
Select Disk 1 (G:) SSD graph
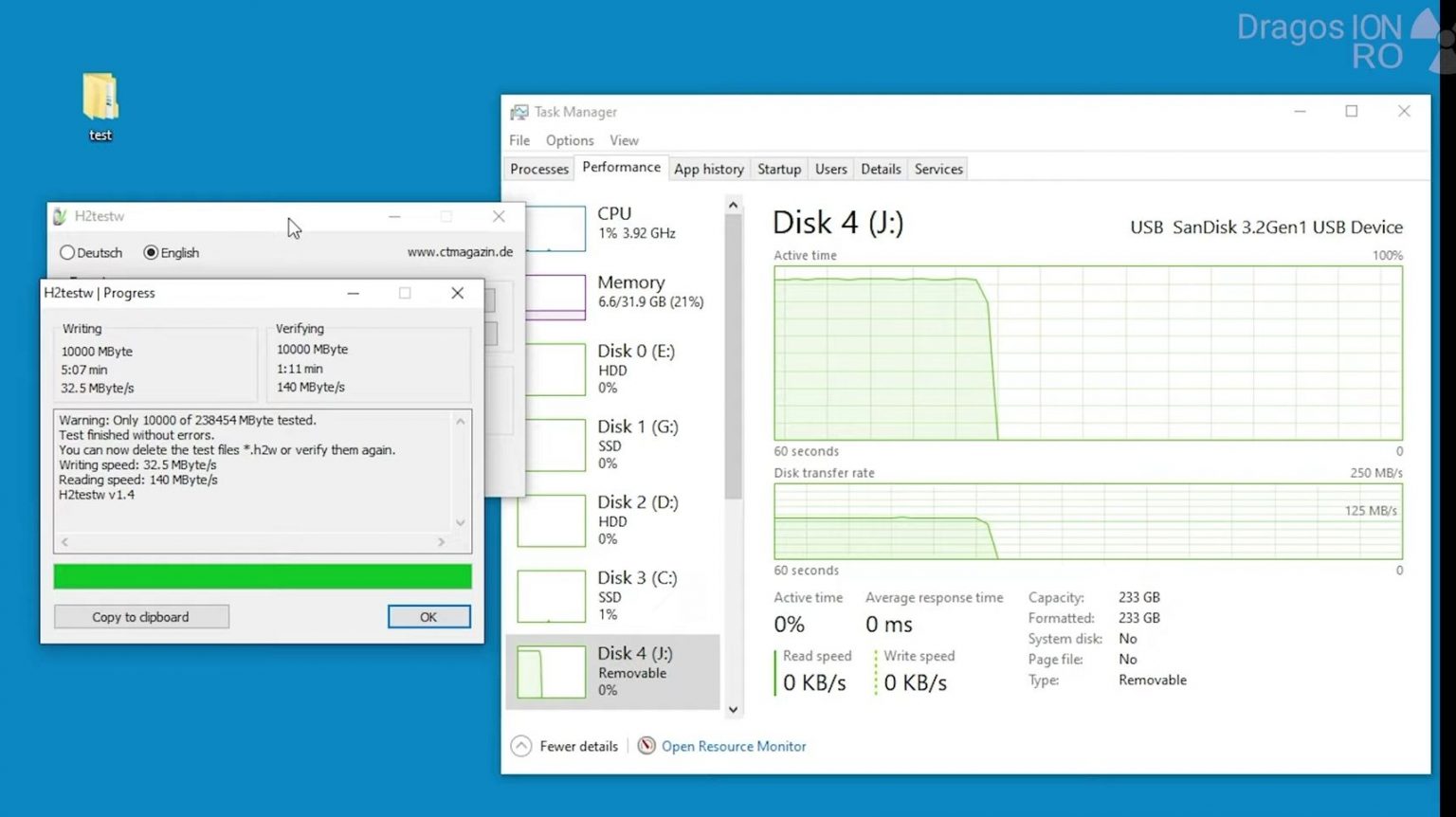click(x=552, y=445)
